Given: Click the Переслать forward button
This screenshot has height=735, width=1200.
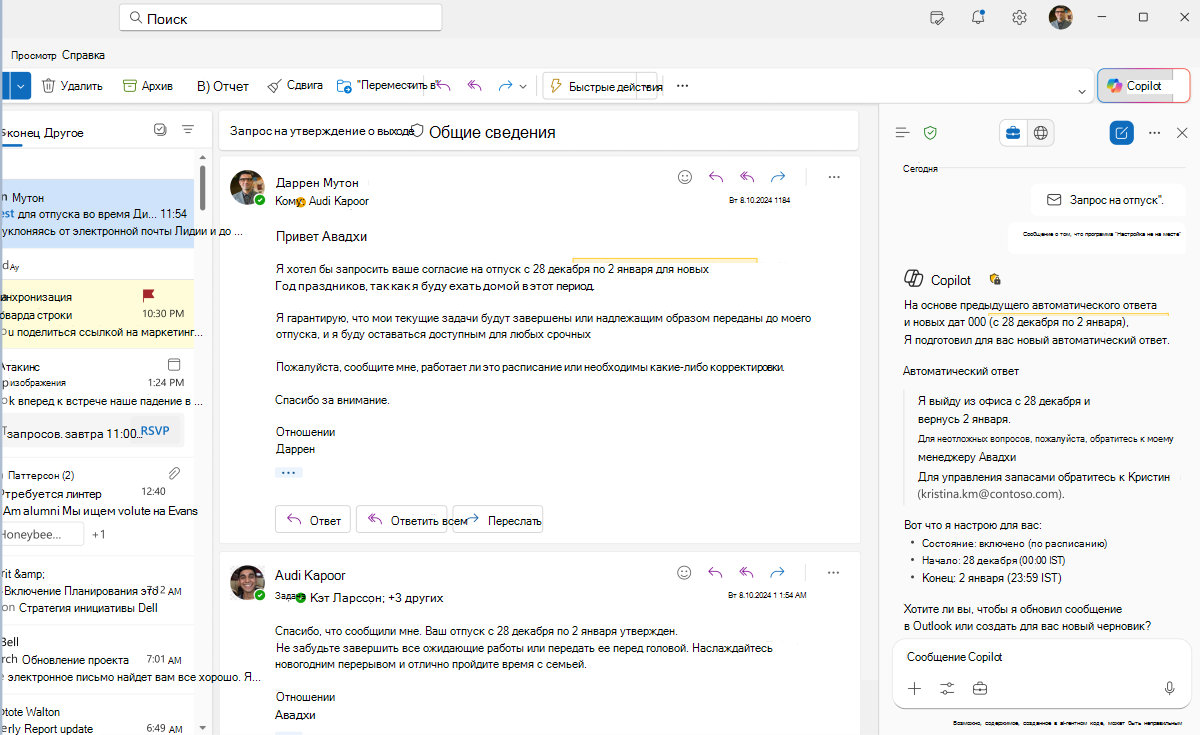Looking at the screenshot, I should point(498,519).
